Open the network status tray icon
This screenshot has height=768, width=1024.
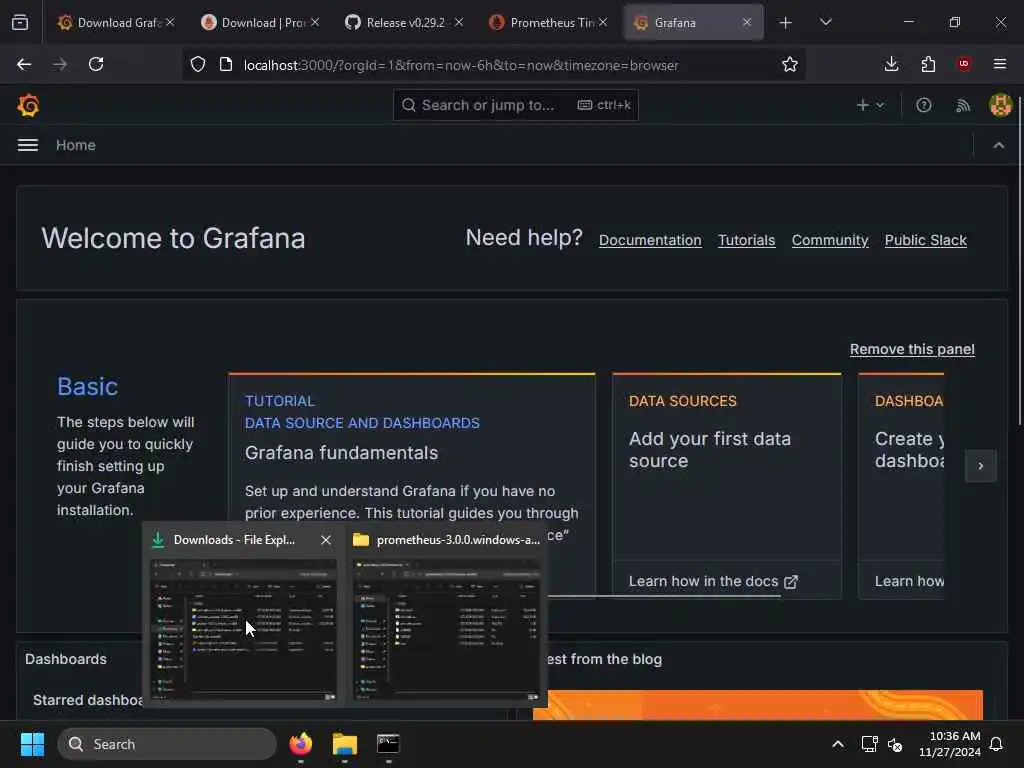coord(869,744)
